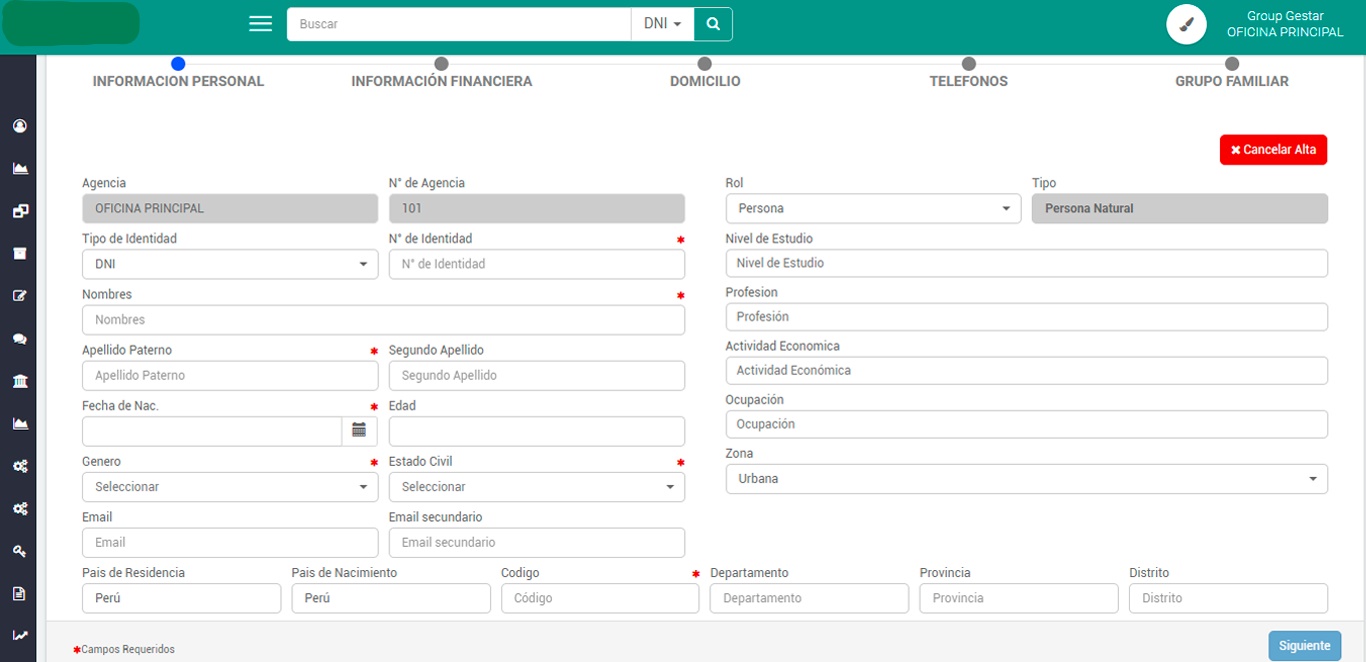Click Group Gestar OFICINA PRINCIPAL user label
This screenshot has width=1366, height=662.
[1285, 24]
